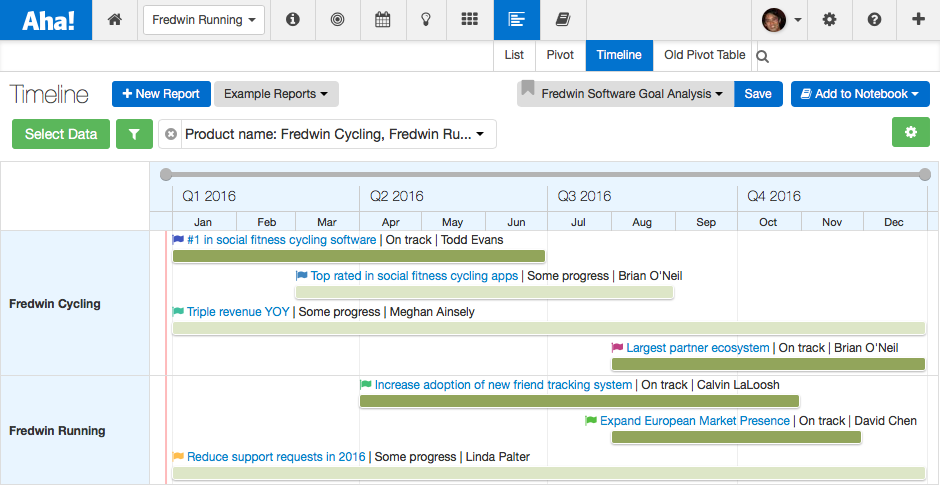Click the search magnifier icon
Screen dimensions: 940x500
coord(763,56)
